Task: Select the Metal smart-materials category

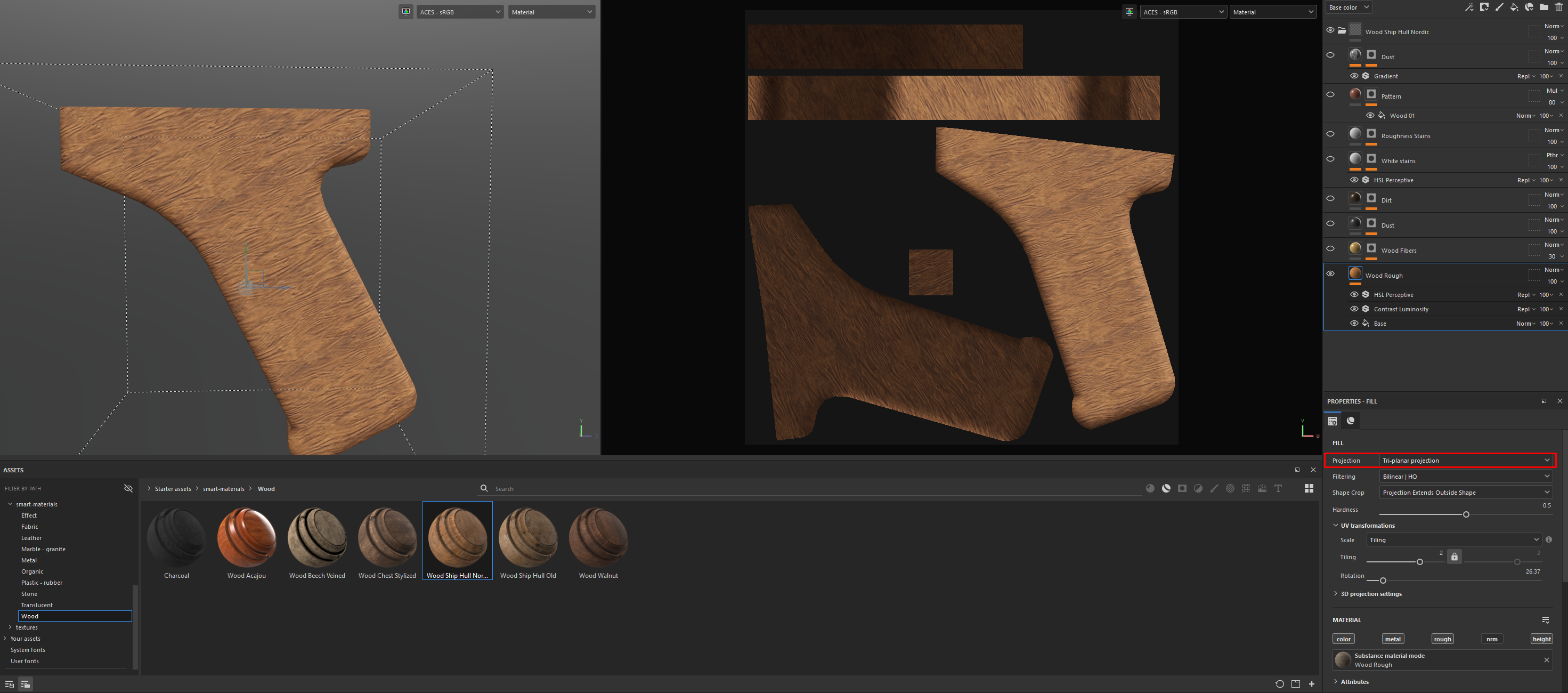Action: coord(29,560)
